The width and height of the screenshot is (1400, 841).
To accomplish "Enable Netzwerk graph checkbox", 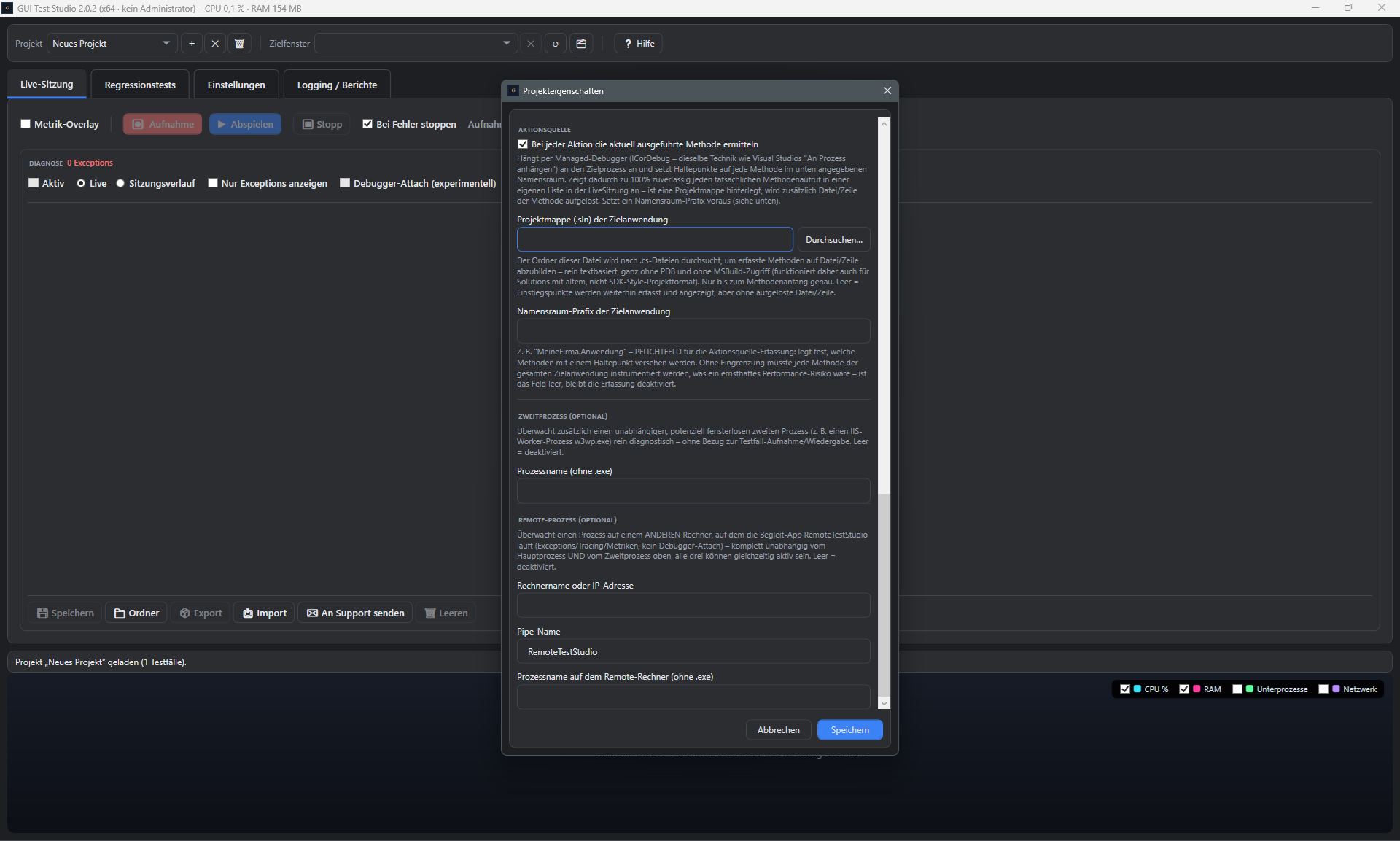I will click(1323, 689).
